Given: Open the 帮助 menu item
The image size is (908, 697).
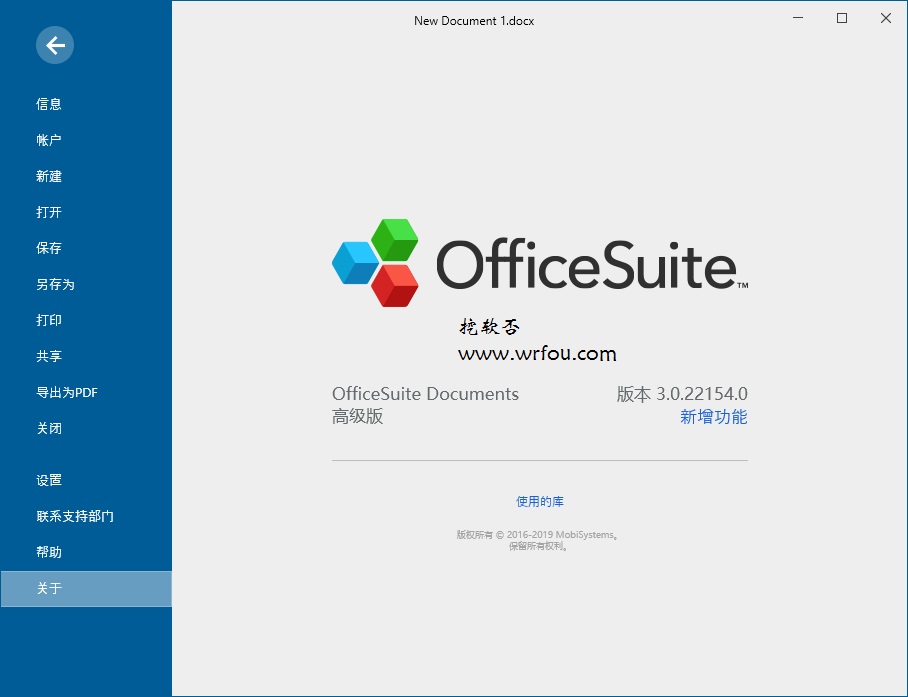Looking at the screenshot, I should pyautogui.click(x=49, y=552).
